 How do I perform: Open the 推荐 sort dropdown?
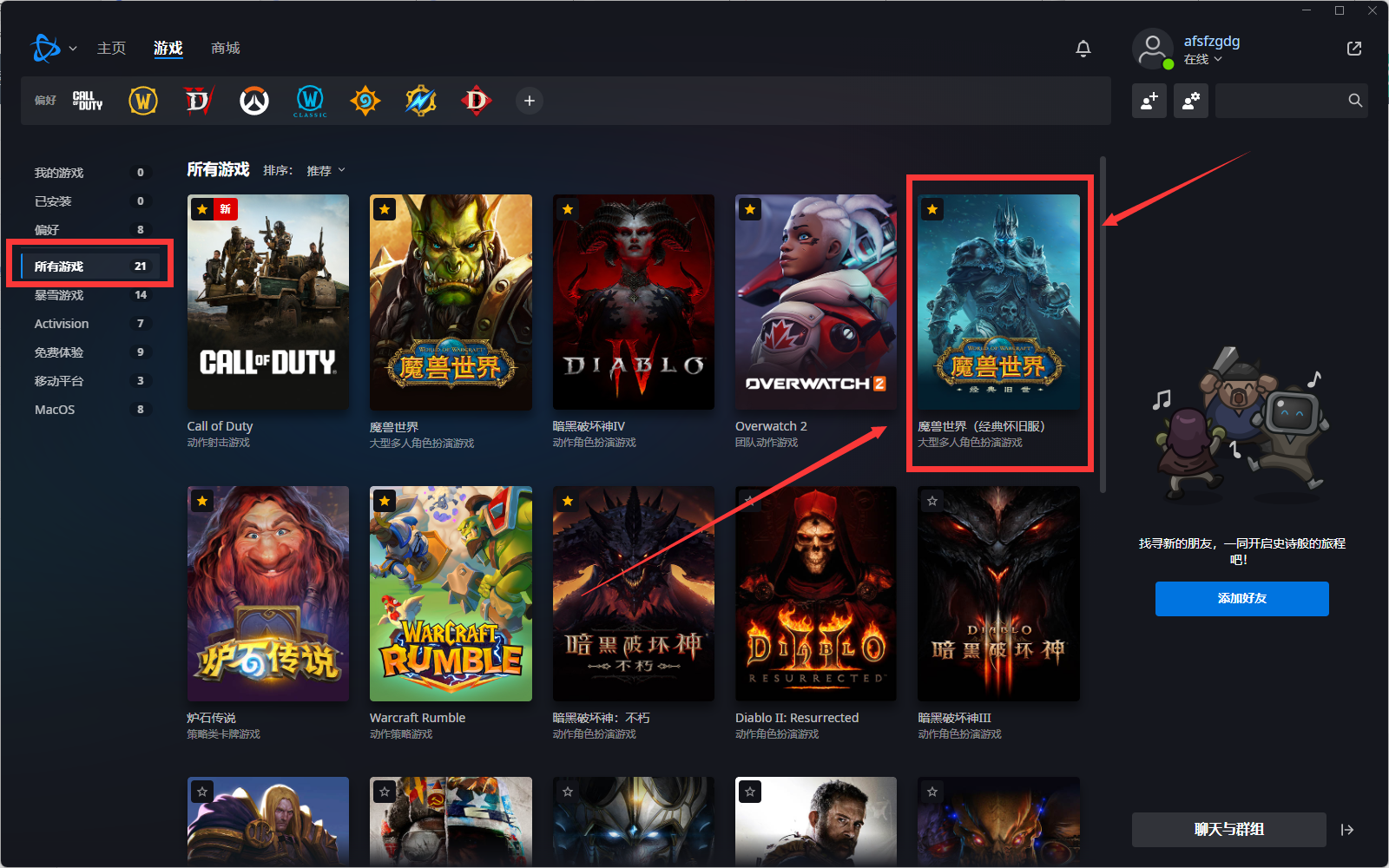point(326,170)
